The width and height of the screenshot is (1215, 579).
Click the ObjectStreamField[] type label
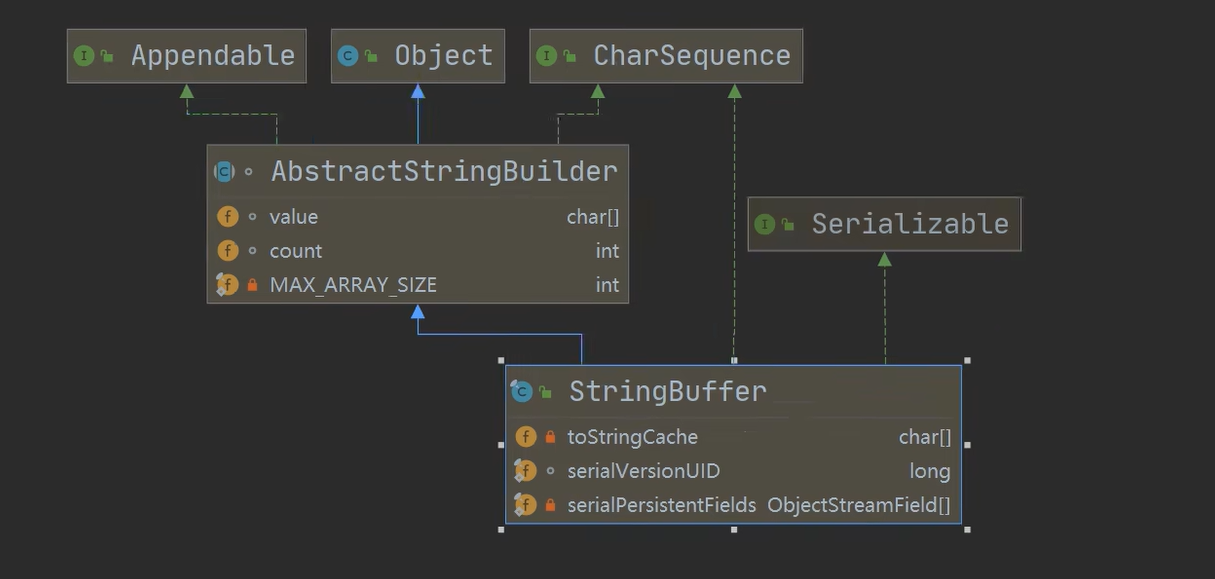[x=859, y=505]
